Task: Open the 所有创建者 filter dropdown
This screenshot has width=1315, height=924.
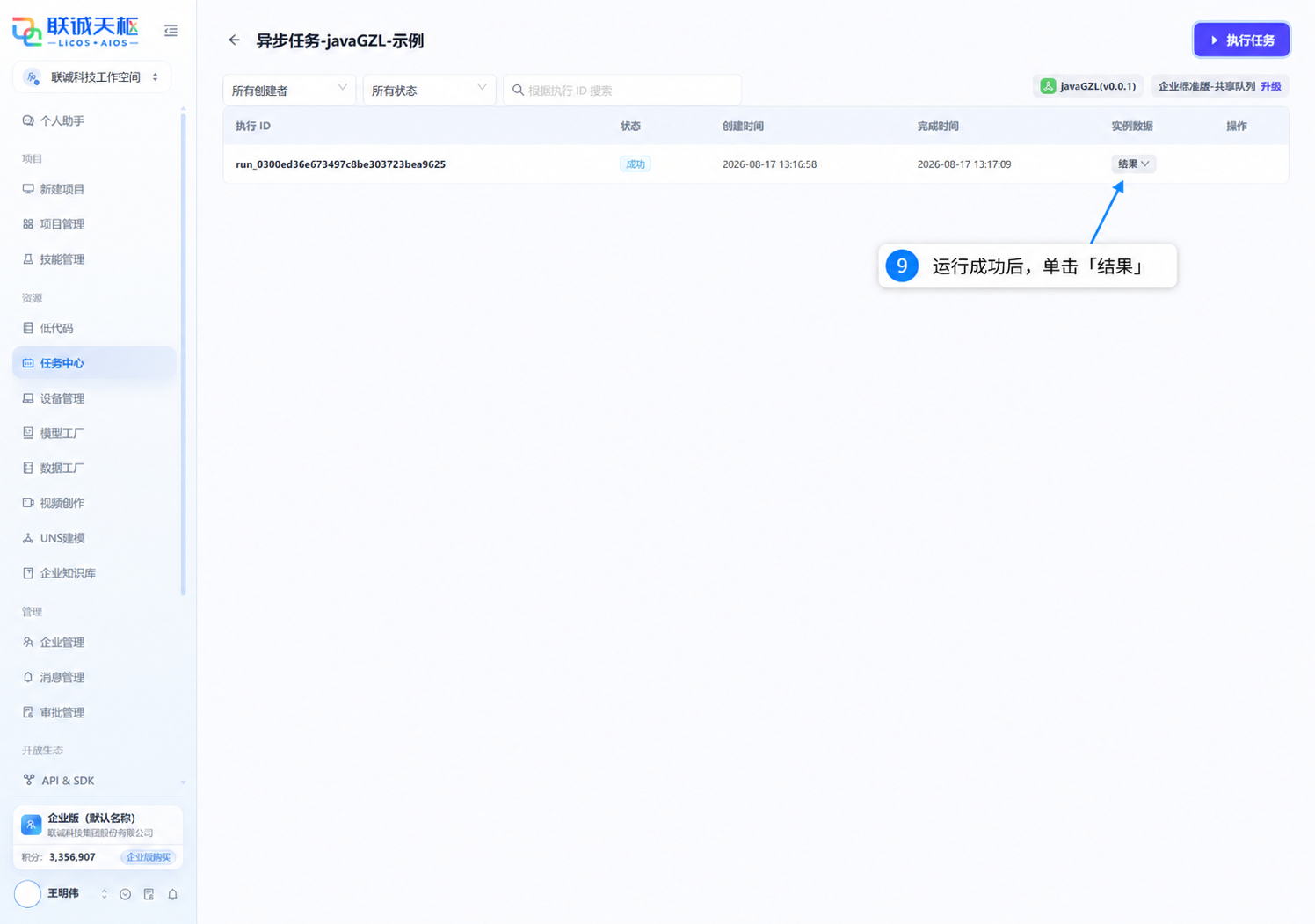Action: tap(289, 90)
